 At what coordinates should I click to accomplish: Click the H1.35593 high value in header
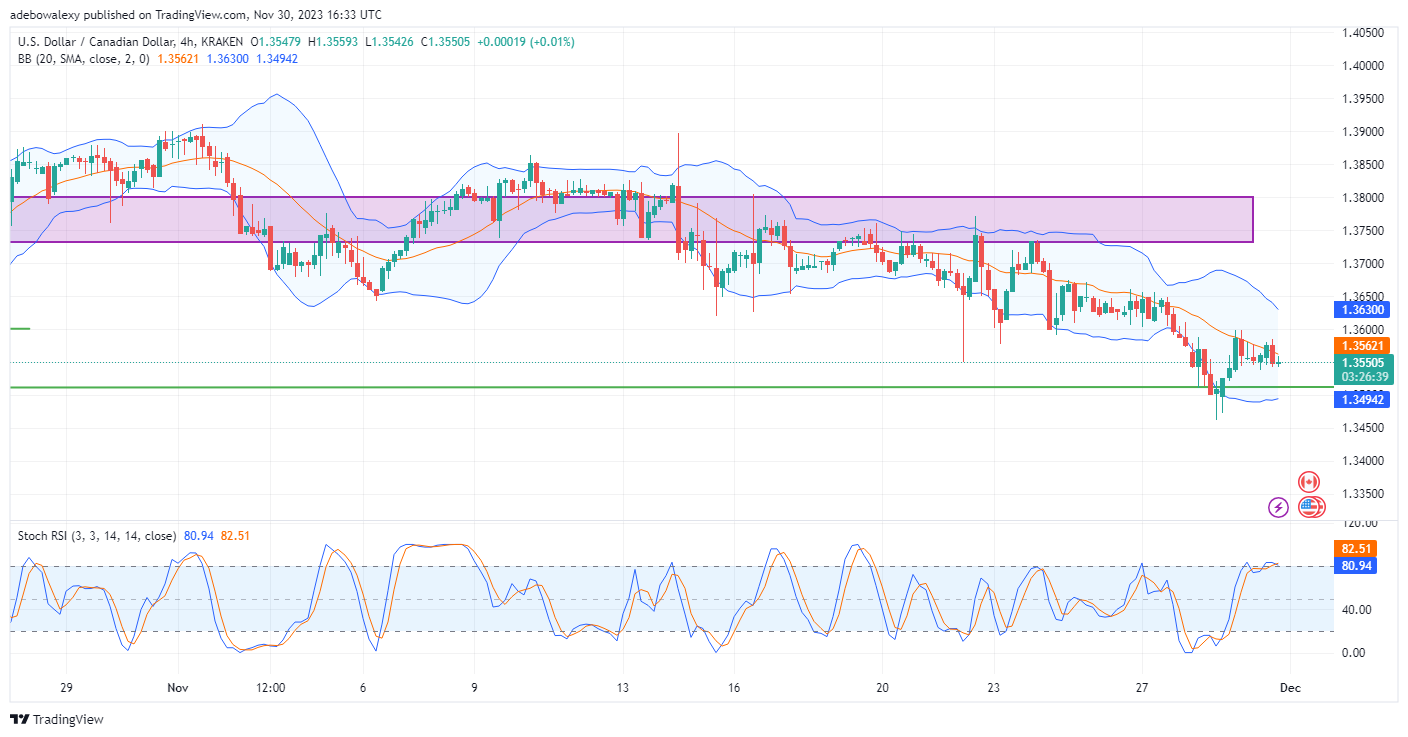click(335, 42)
